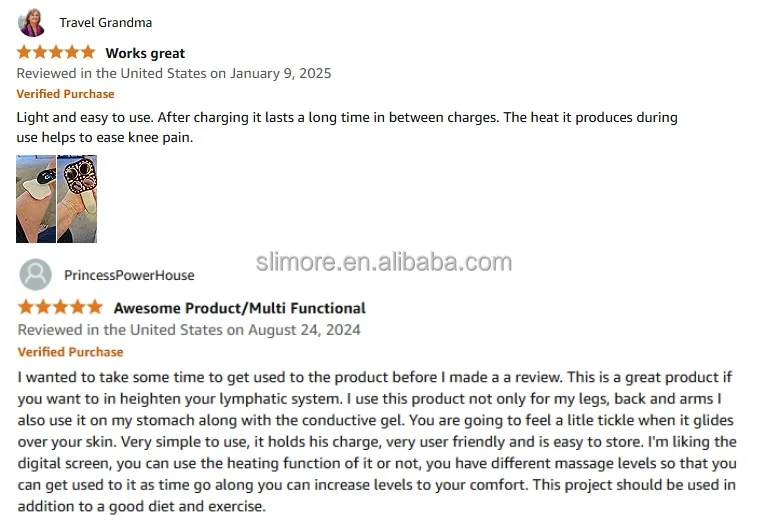Open the massager pad underside photo thumbnail
The width and height of the screenshot is (766, 521).
click(x=77, y=199)
